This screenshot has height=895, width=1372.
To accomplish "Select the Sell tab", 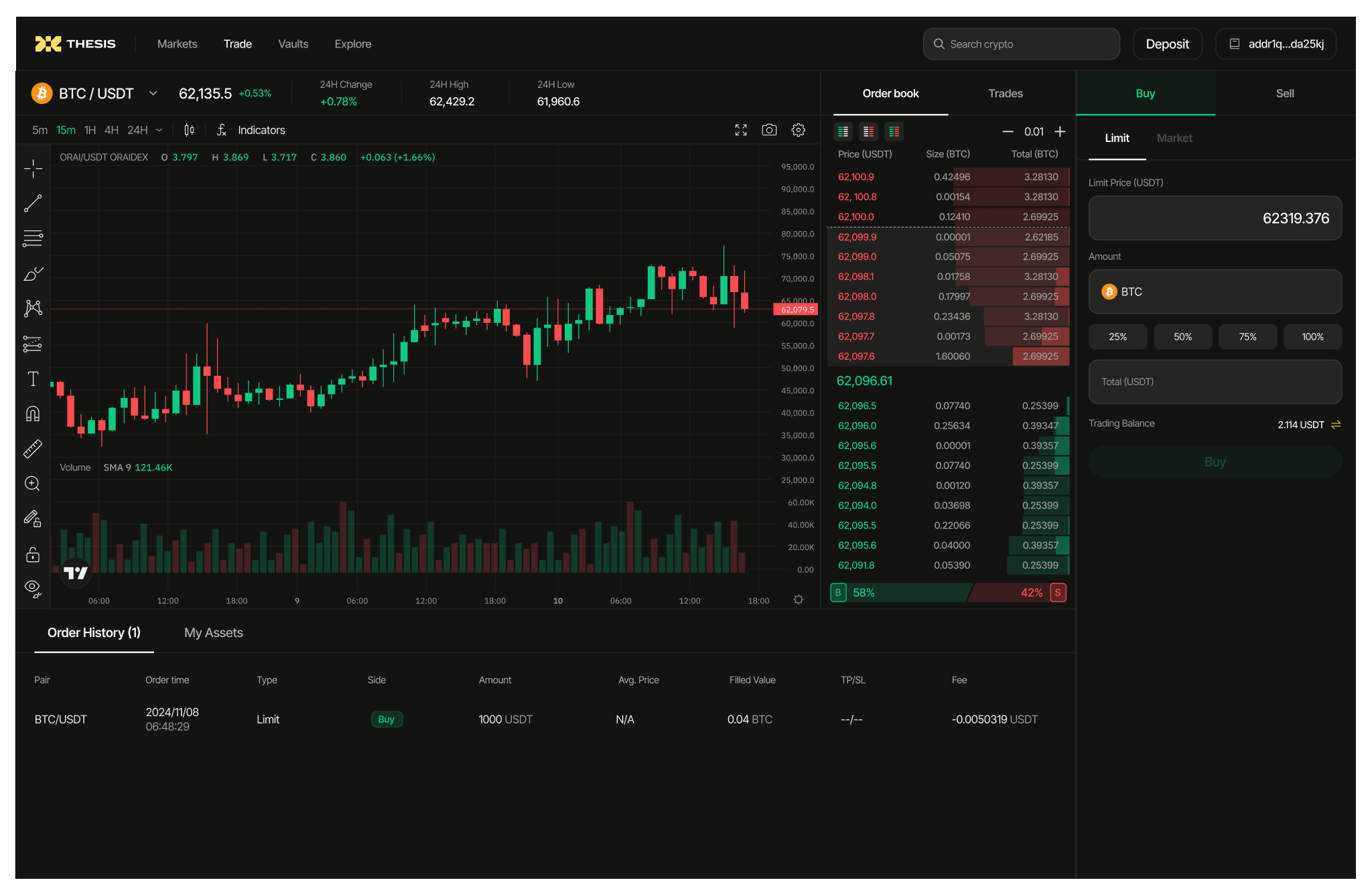I will (x=1285, y=93).
